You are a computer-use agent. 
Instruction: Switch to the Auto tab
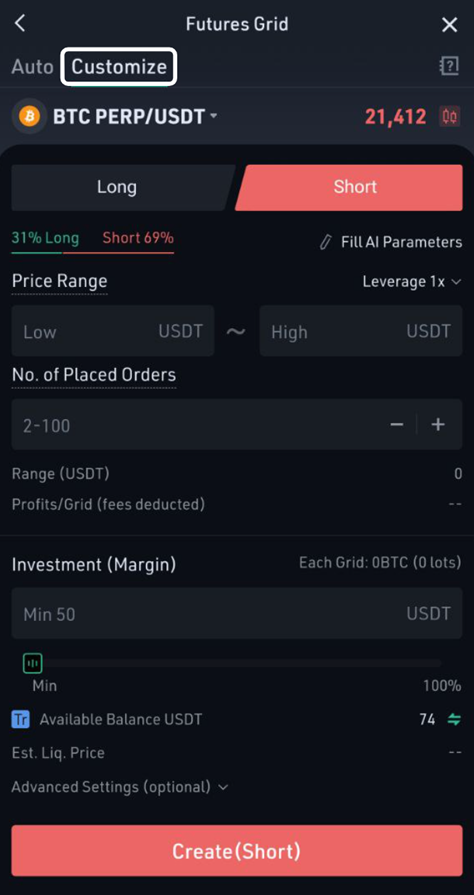coord(33,67)
